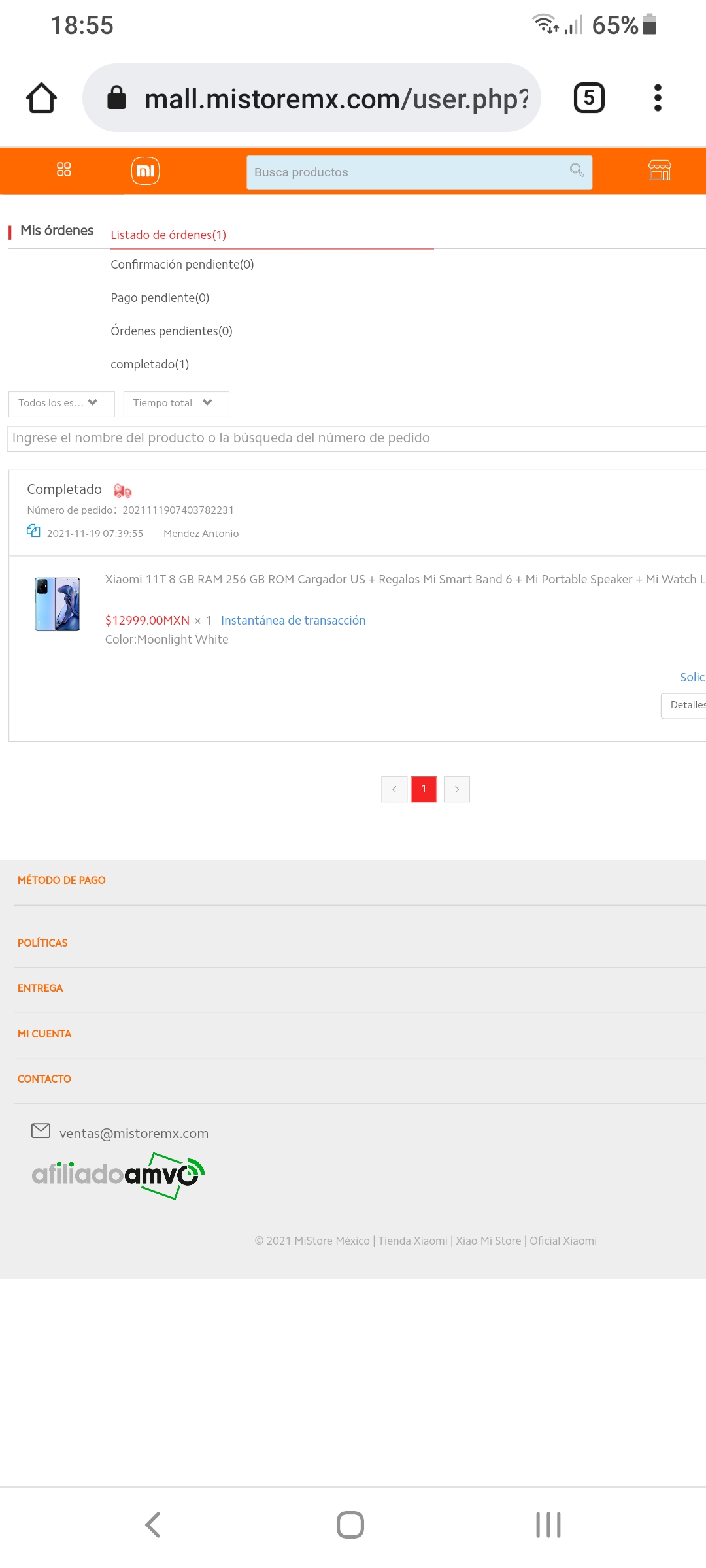This screenshot has height=1568, width=706.
Task: Tap Android recent apps button
Action: [548, 1525]
